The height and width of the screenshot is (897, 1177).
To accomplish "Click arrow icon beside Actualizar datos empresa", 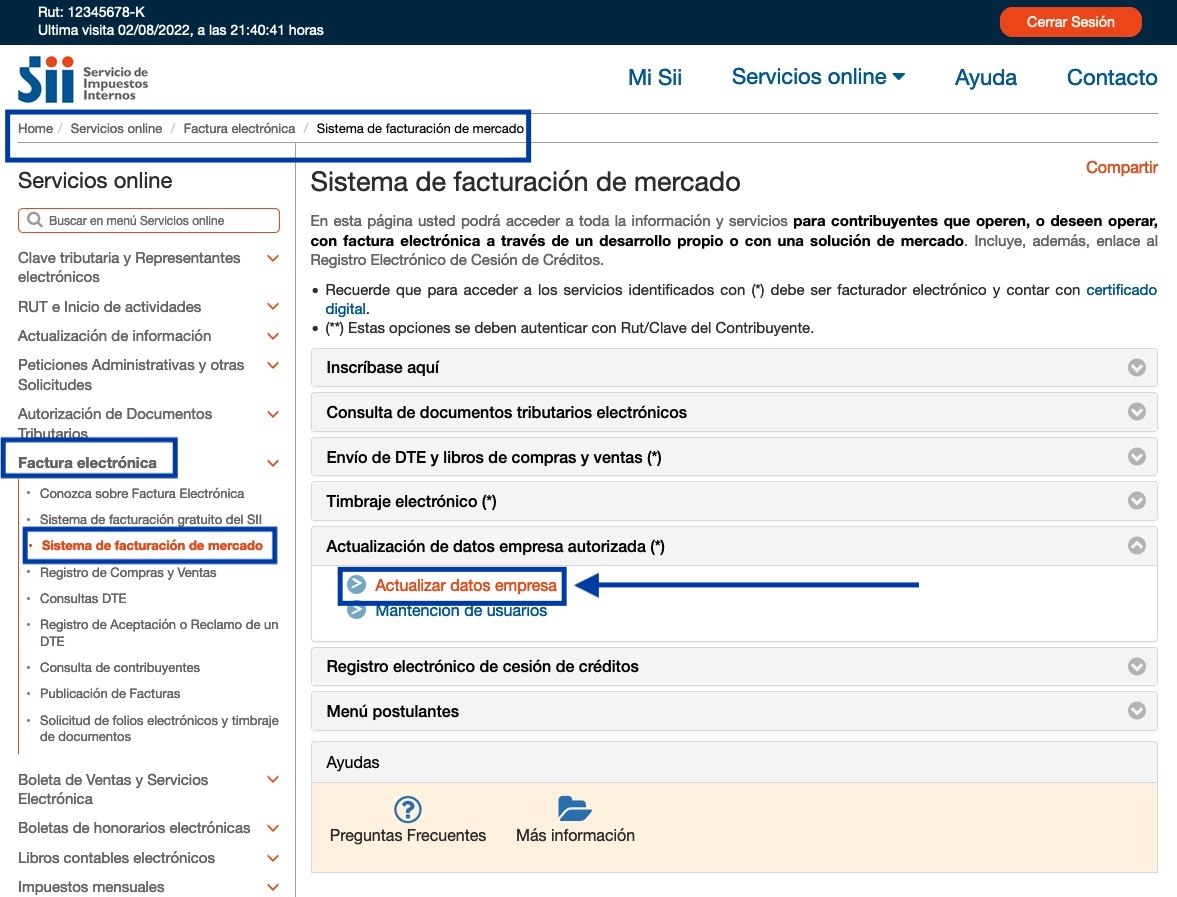I will pos(356,585).
